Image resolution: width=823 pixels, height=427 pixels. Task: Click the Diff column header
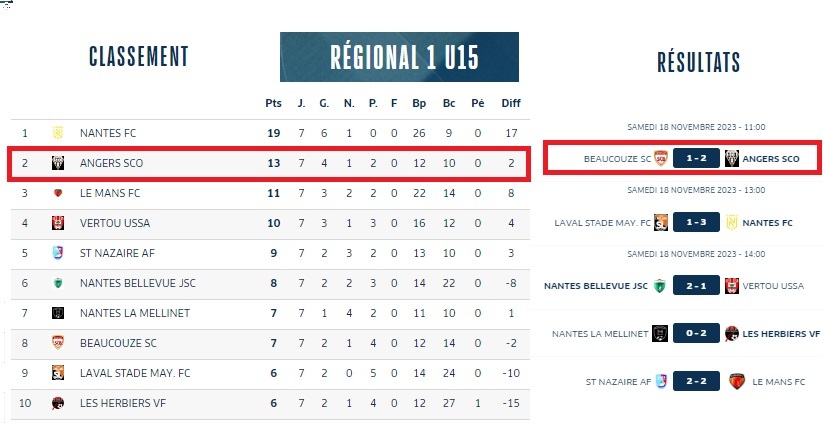[510, 103]
